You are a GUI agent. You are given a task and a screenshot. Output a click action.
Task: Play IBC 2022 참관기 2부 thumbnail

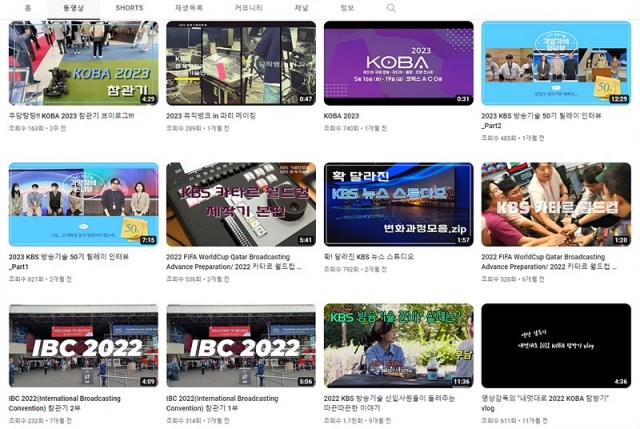coord(83,346)
